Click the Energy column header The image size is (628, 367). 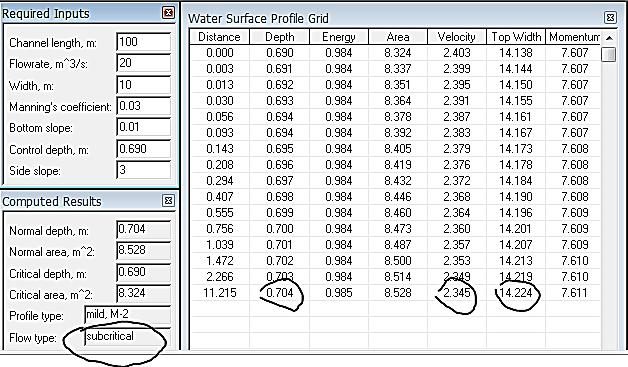pos(339,37)
